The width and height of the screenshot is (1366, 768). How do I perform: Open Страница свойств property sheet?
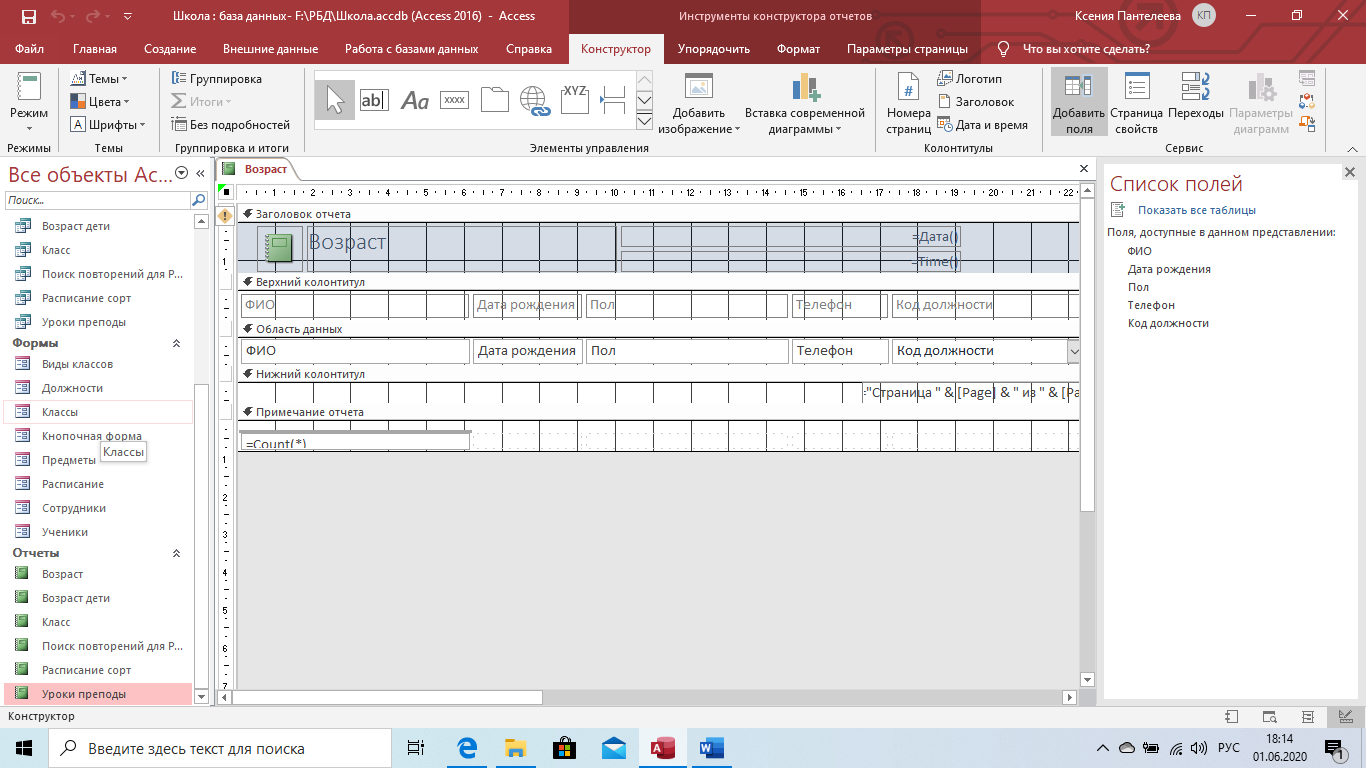(x=1136, y=105)
